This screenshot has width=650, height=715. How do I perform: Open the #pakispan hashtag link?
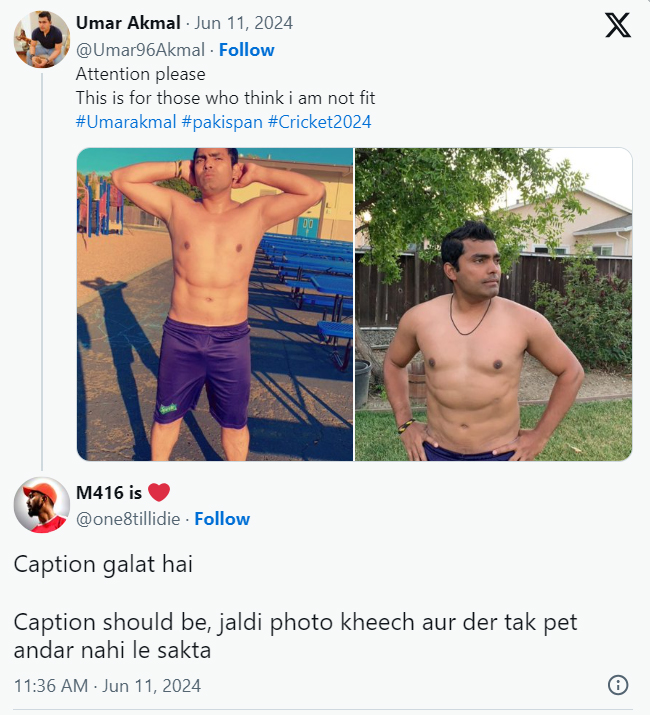221,122
